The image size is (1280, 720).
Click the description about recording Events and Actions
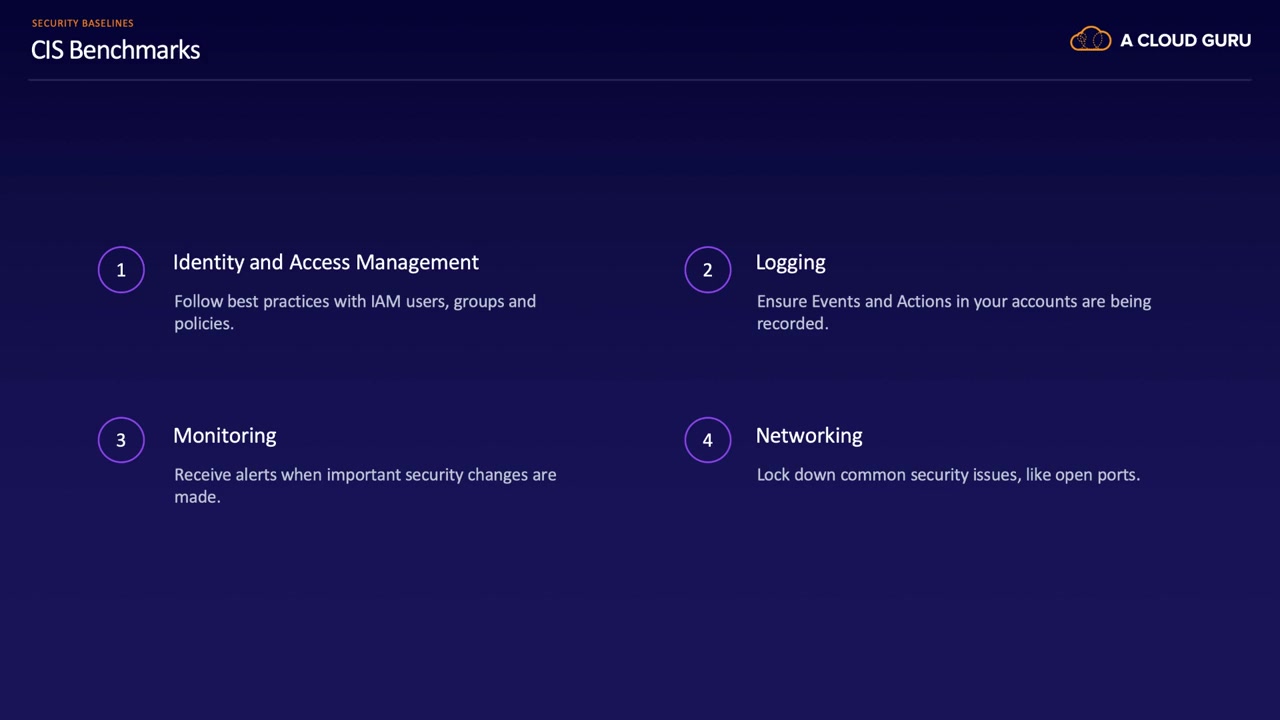[953, 312]
